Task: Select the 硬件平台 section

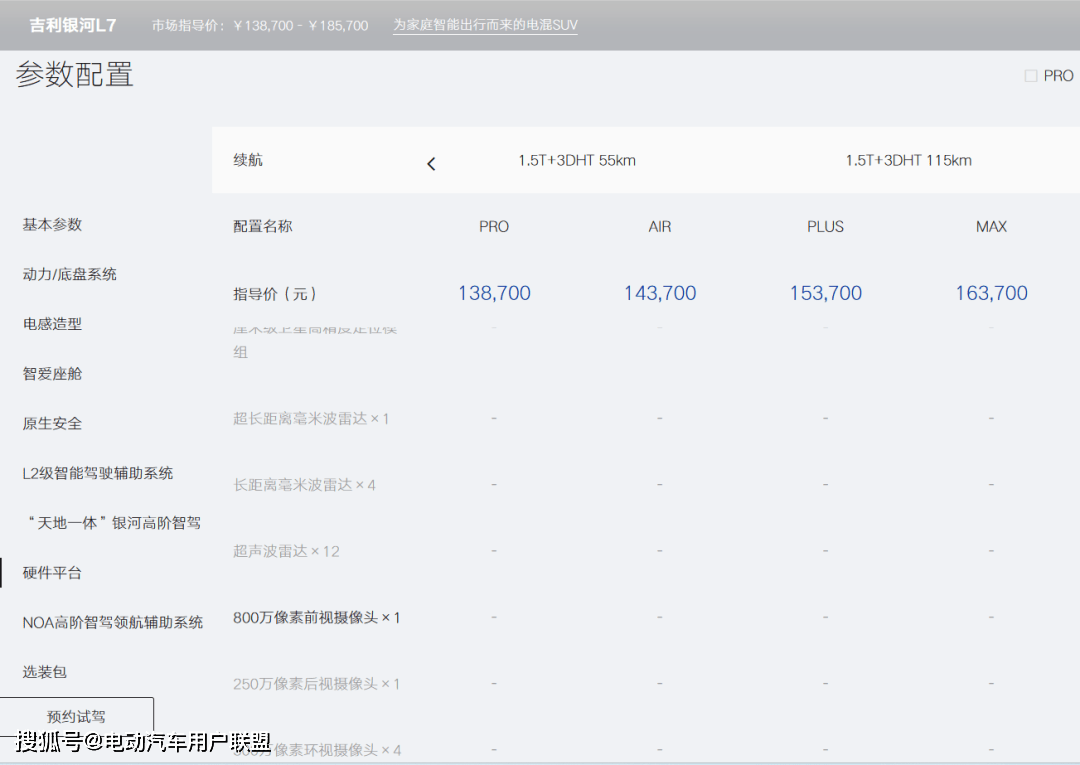Action: pos(51,572)
